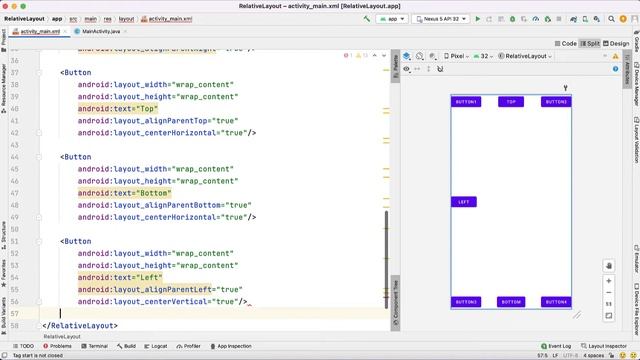640x360 pixels.
Task: Select the LEFT button in layout preview
Action: click(464, 202)
